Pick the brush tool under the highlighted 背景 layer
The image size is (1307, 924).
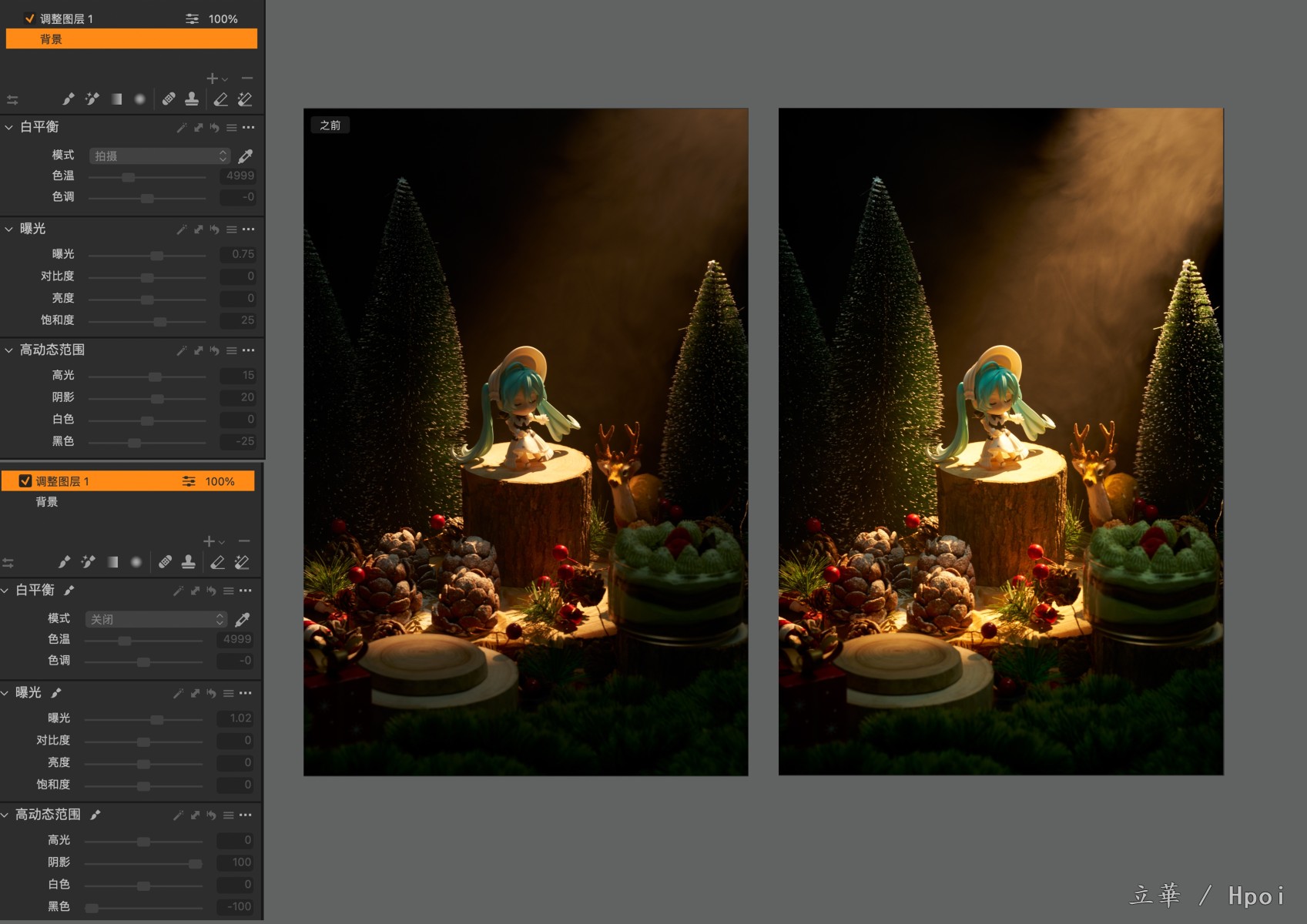click(69, 99)
